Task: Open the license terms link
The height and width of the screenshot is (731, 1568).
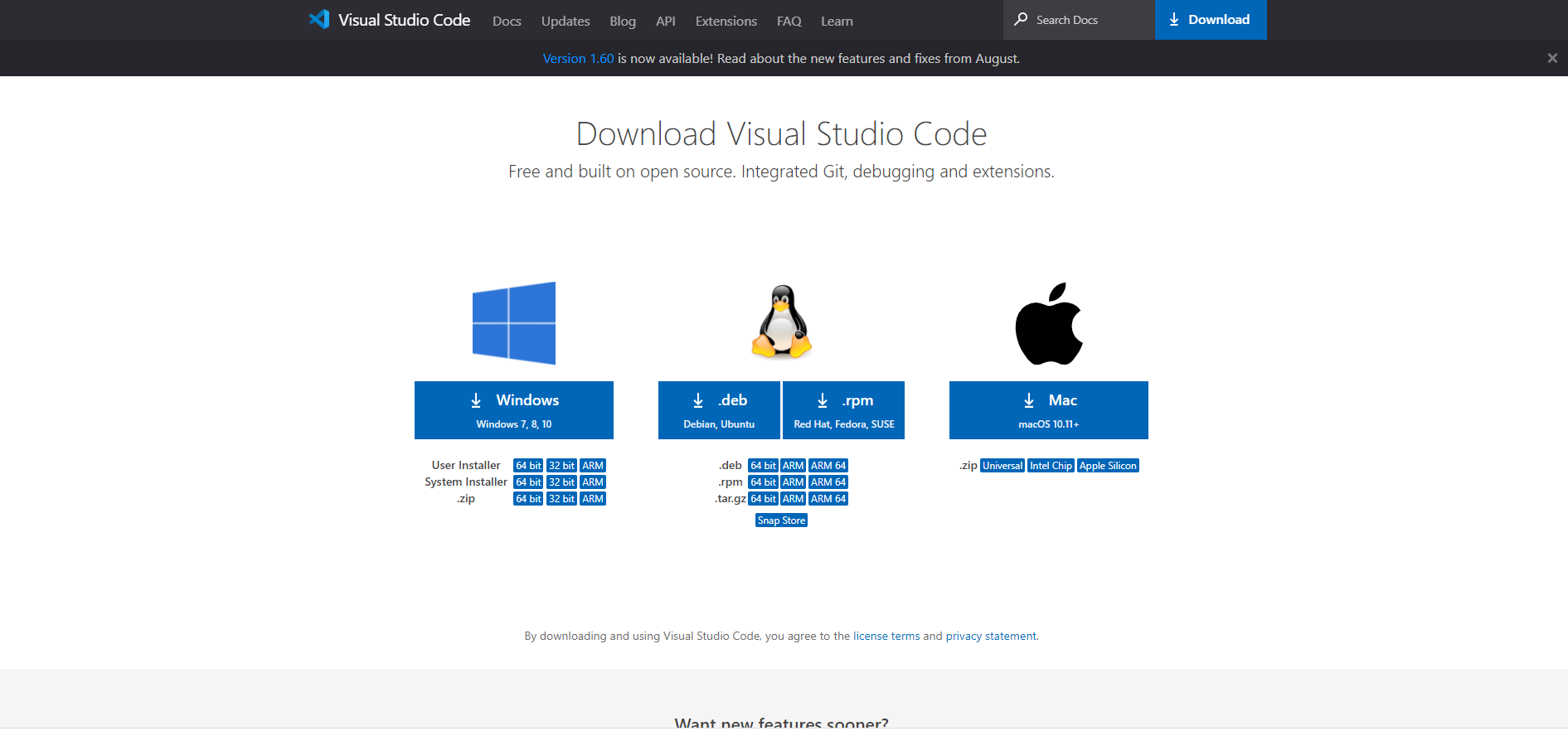Action: point(886,637)
